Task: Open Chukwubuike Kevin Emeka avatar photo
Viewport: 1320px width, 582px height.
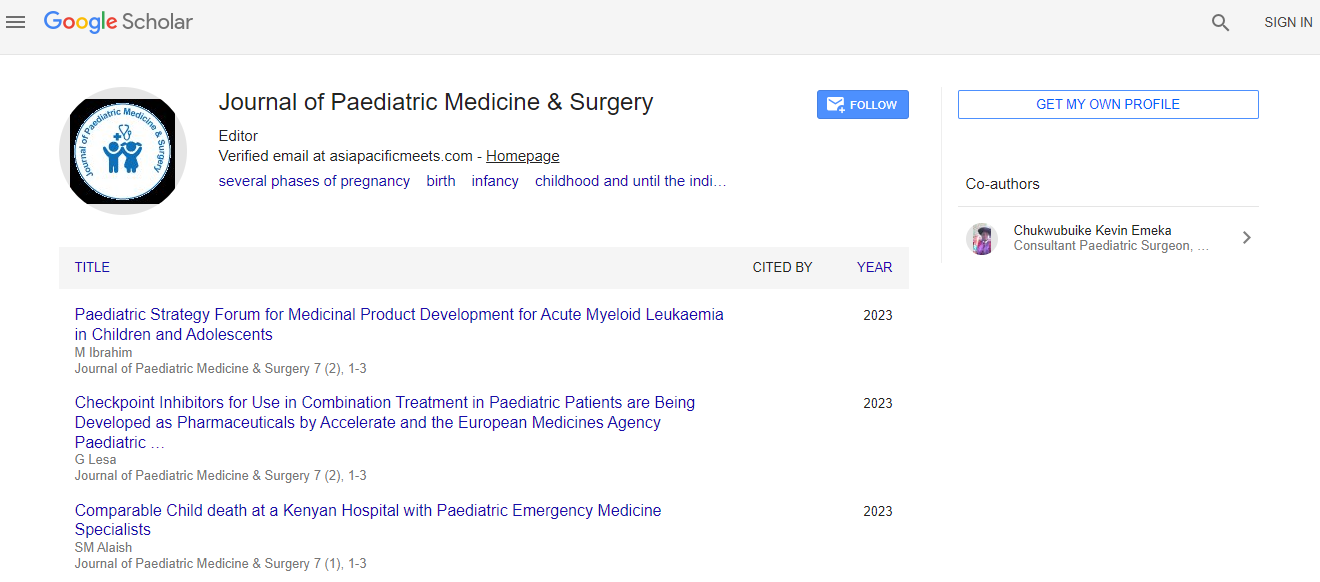Action: [982, 238]
